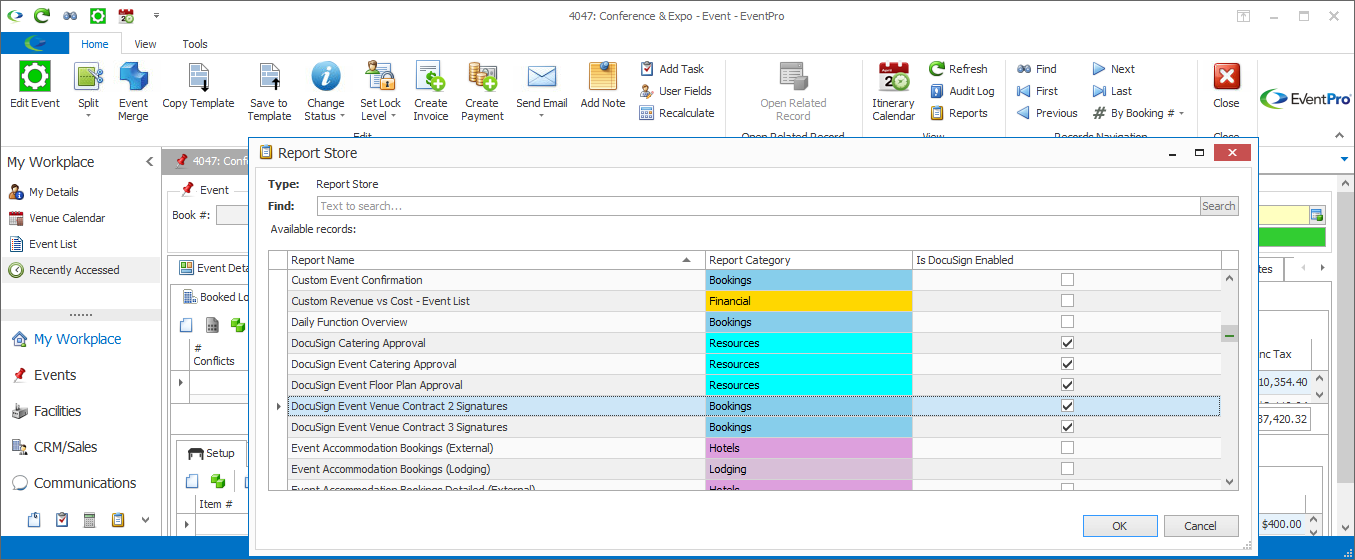1355x560 pixels.
Task: Click Find in Records Navigation
Action: click(1036, 69)
